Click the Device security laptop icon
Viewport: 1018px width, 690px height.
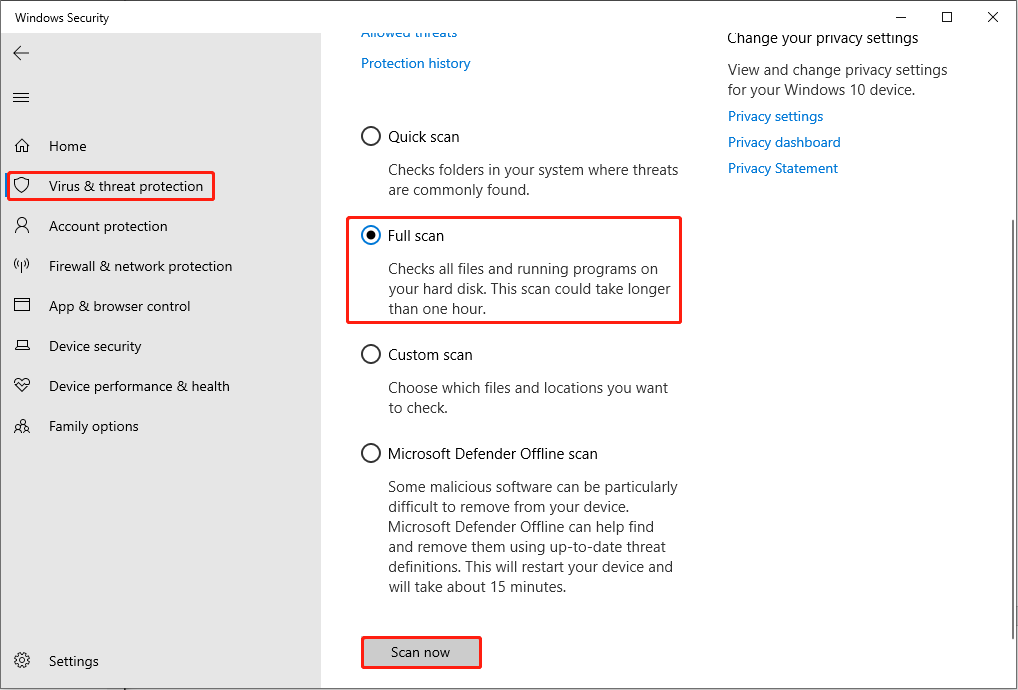click(22, 346)
